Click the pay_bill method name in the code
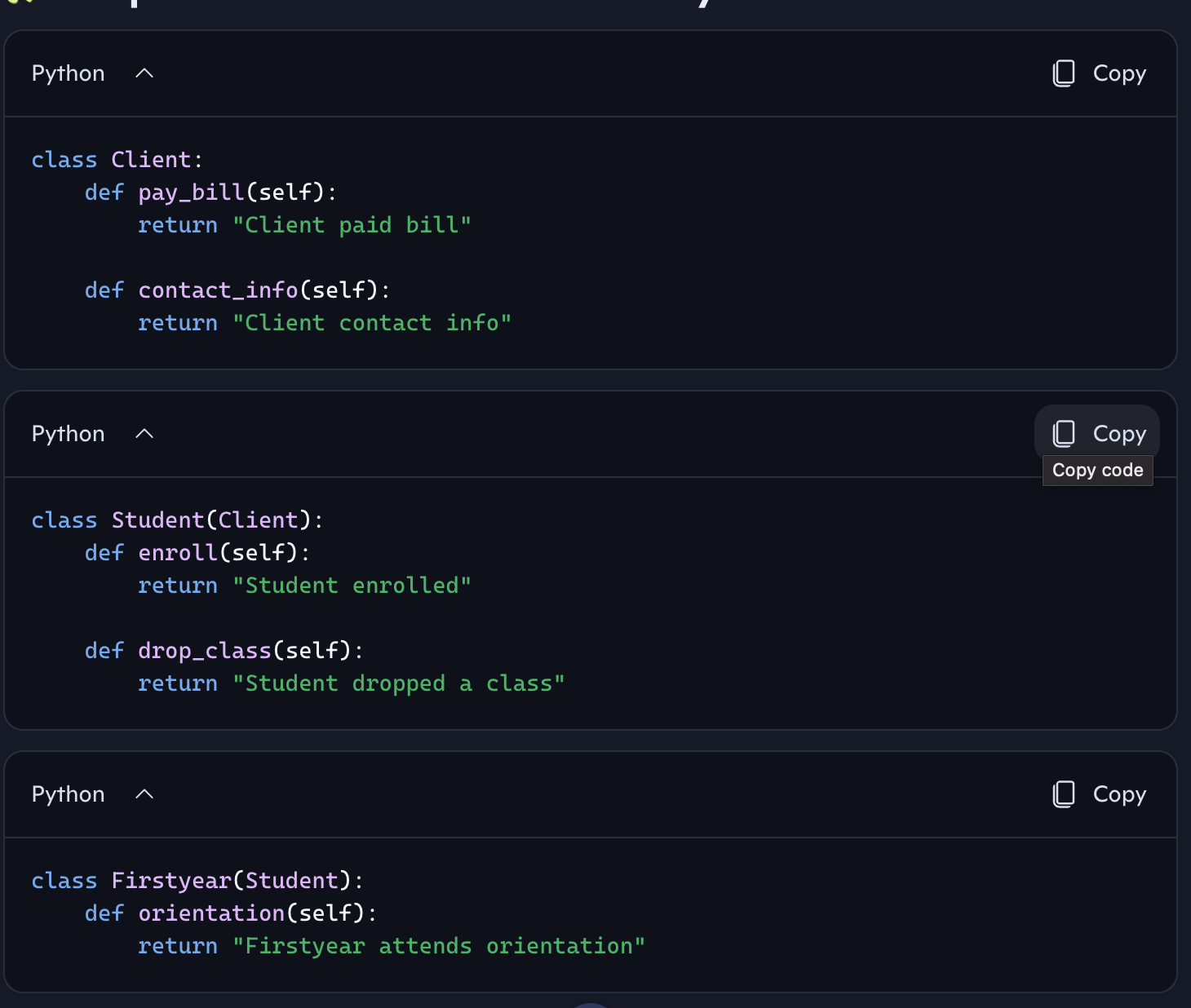Image resolution: width=1191 pixels, height=1008 pixels. click(x=191, y=192)
